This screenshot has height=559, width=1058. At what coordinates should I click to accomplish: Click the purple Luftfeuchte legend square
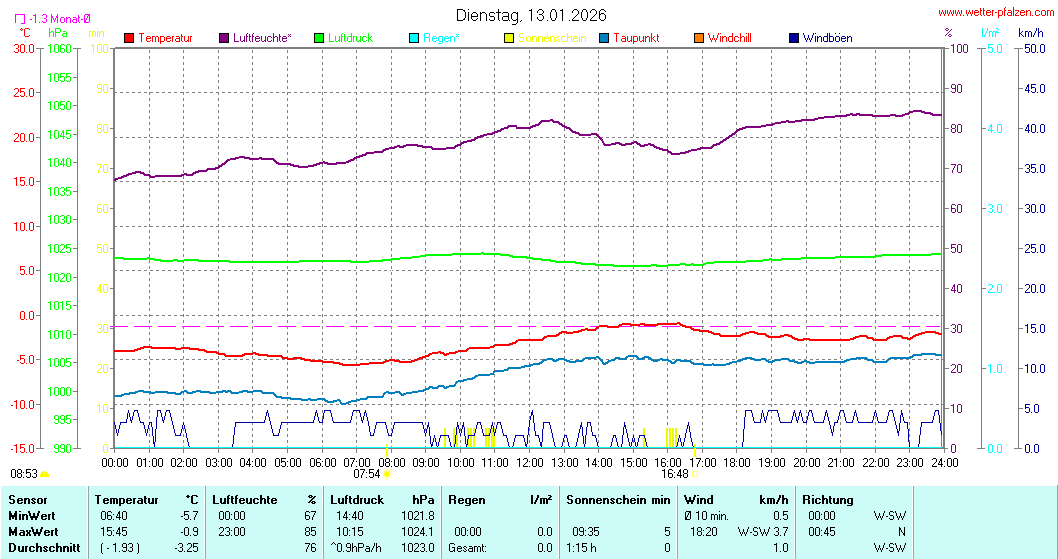tap(224, 38)
